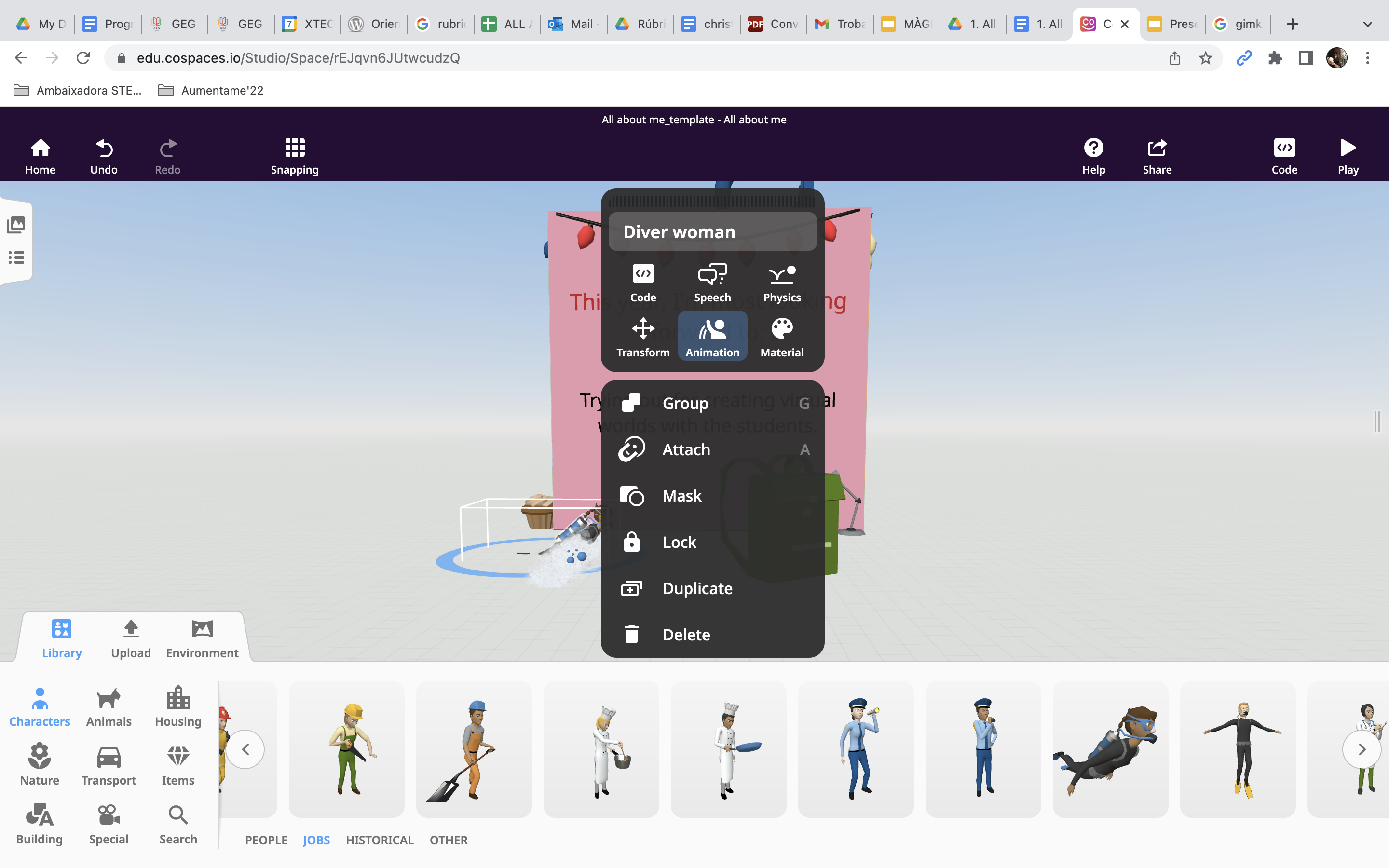Select the Transport category

[109, 765]
